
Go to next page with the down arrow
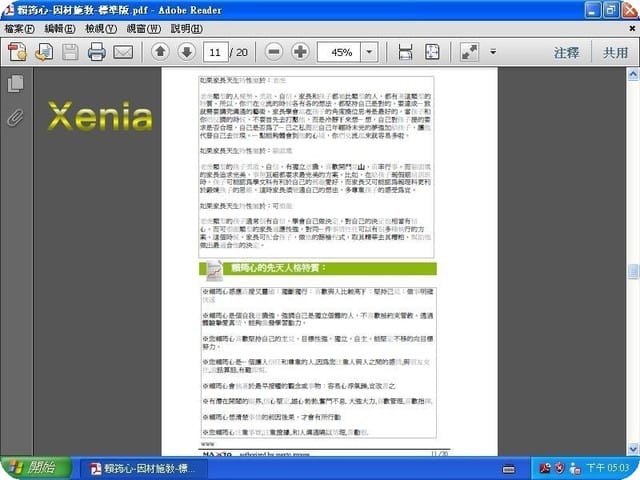187,52
